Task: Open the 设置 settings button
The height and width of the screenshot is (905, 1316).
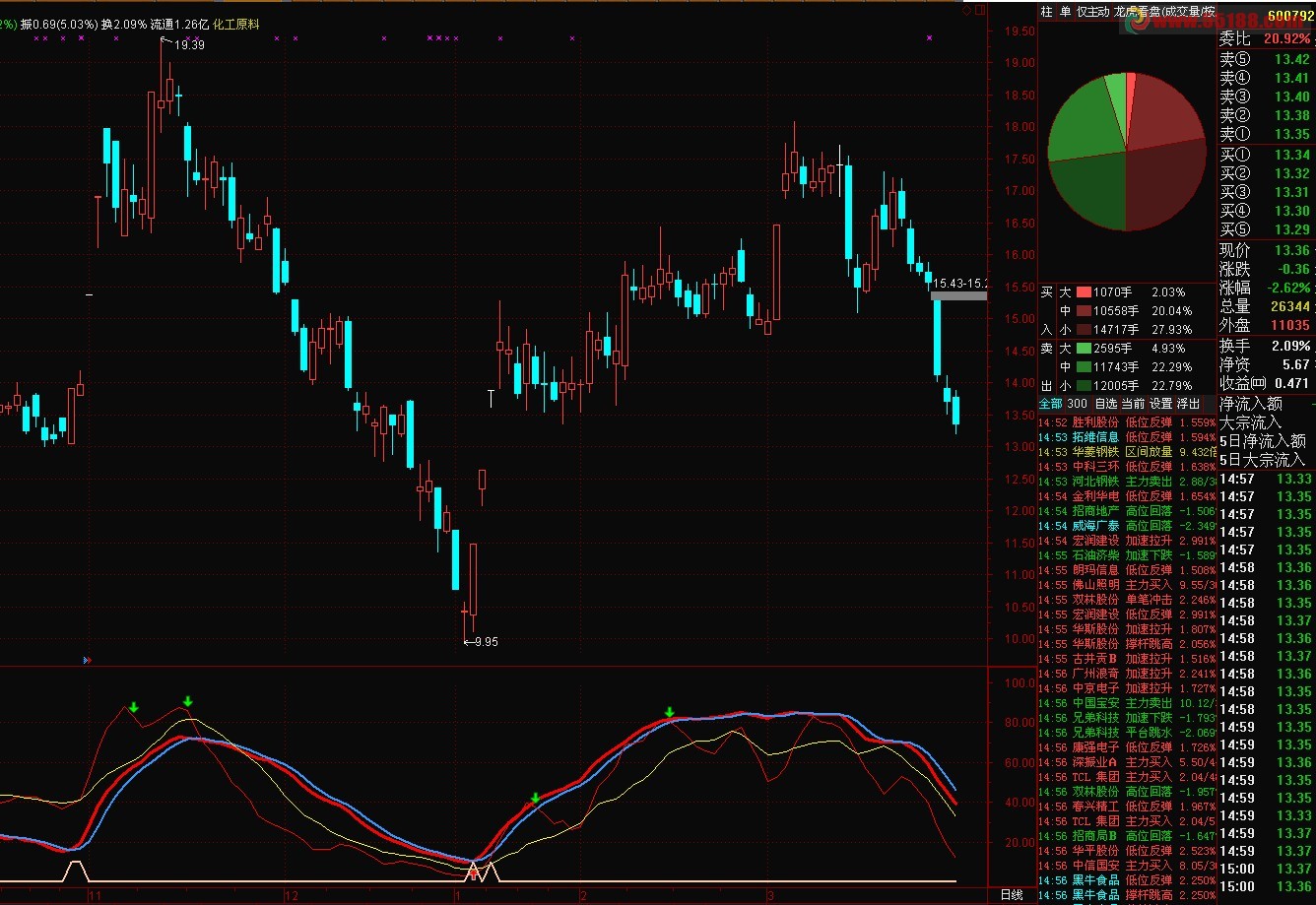Action: (x=1161, y=404)
